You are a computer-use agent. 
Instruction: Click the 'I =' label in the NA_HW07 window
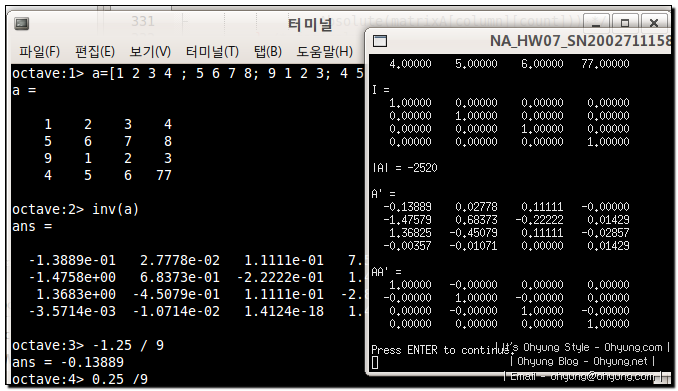tap(381, 90)
